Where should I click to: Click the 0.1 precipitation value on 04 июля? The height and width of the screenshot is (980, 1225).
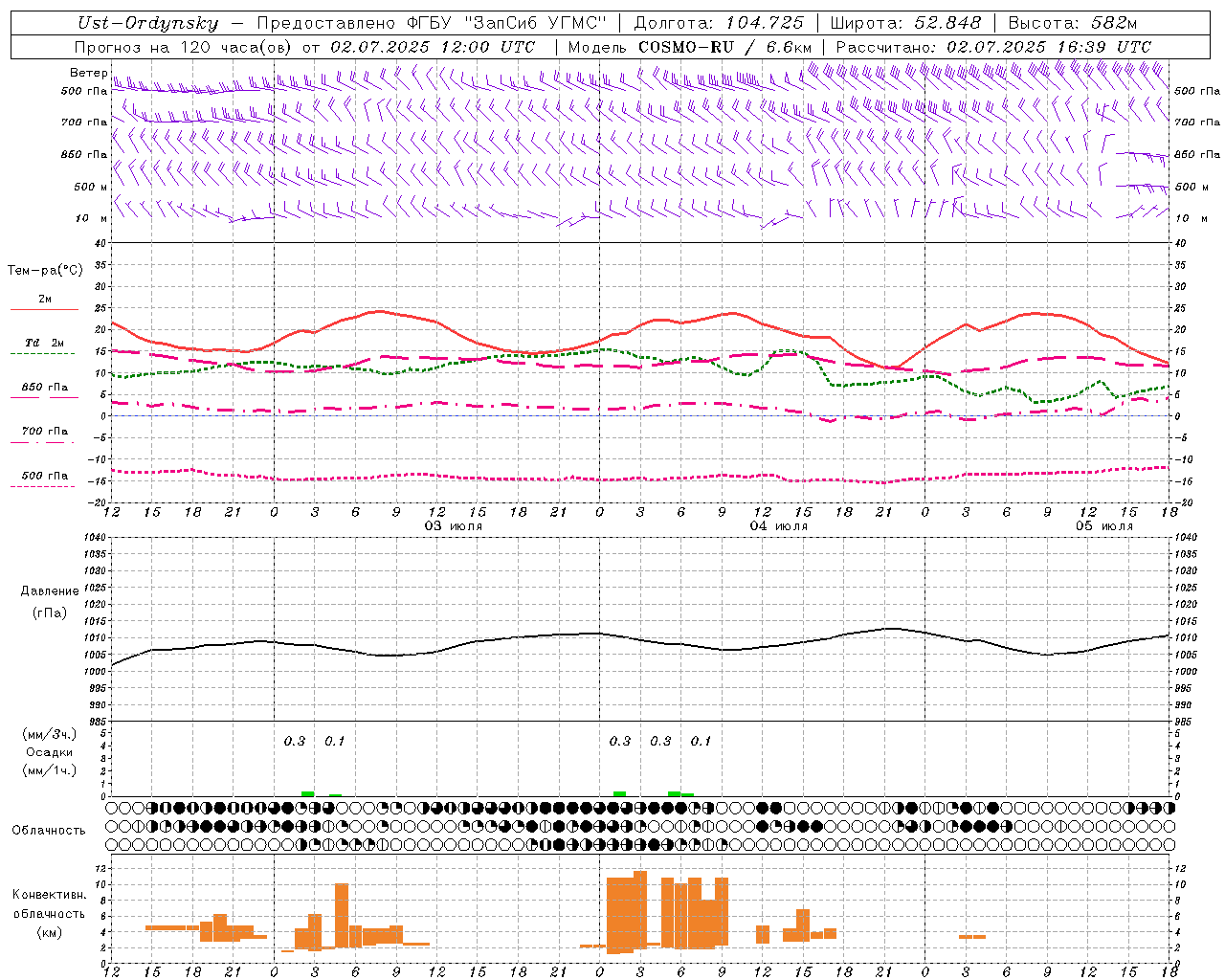click(702, 741)
